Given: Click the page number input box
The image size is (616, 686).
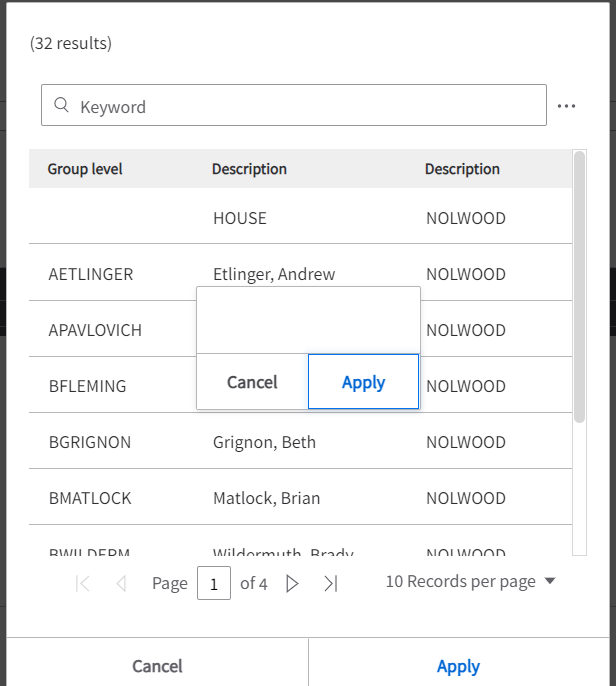Looking at the screenshot, I should pos(214,583).
